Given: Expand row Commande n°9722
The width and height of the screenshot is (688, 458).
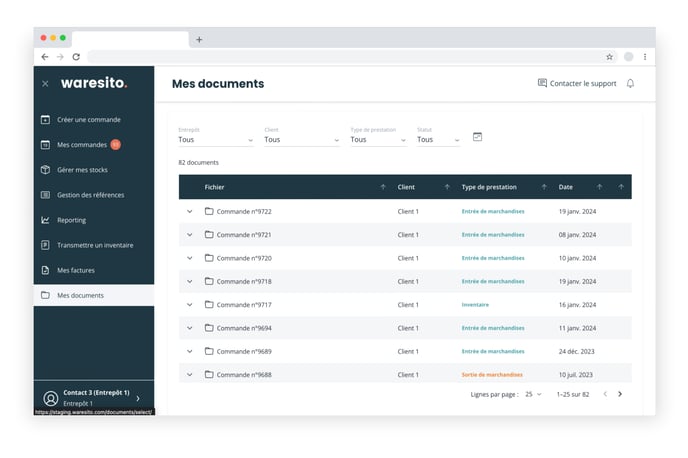Looking at the screenshot, I should (x=190, y=211).
